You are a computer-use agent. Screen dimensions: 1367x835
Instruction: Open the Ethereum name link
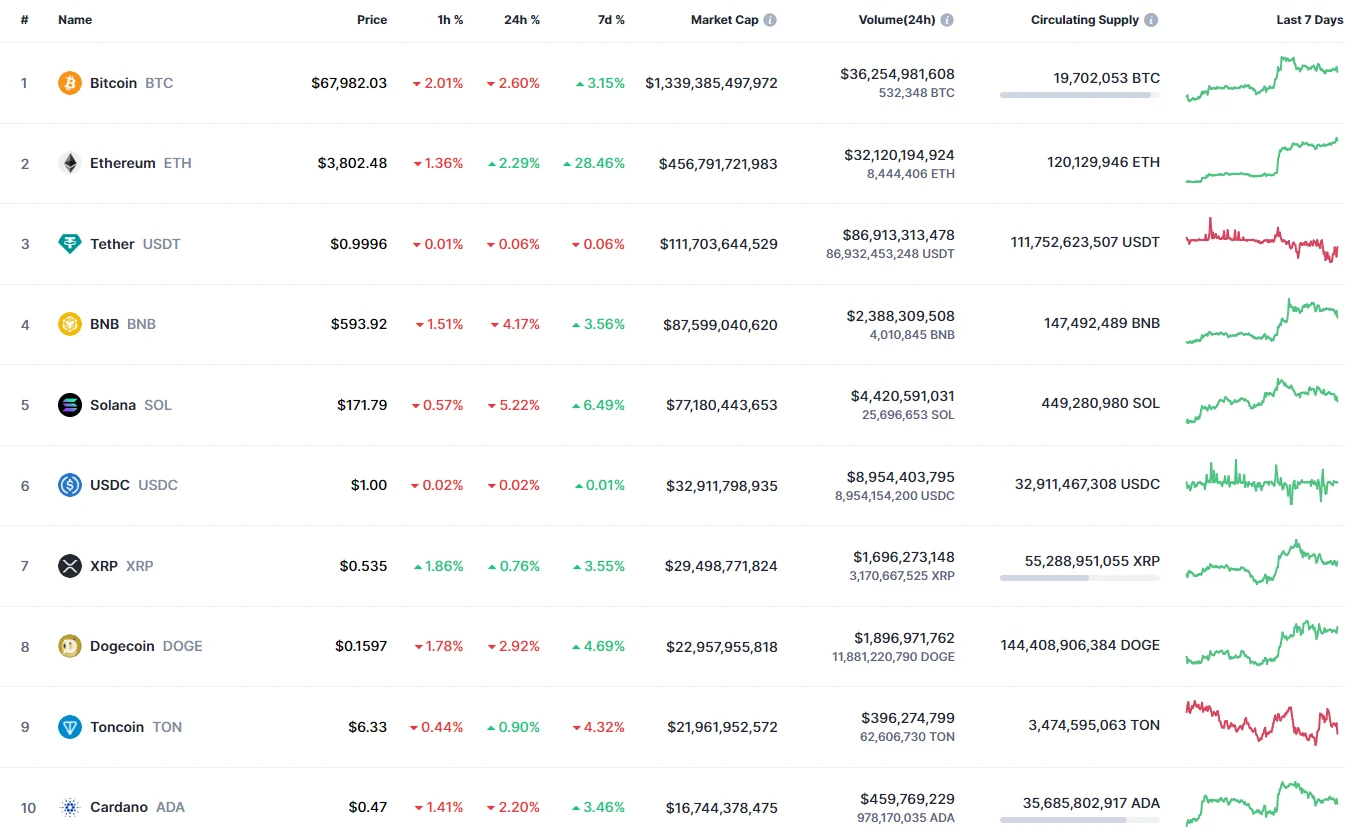tap(123, 163)
